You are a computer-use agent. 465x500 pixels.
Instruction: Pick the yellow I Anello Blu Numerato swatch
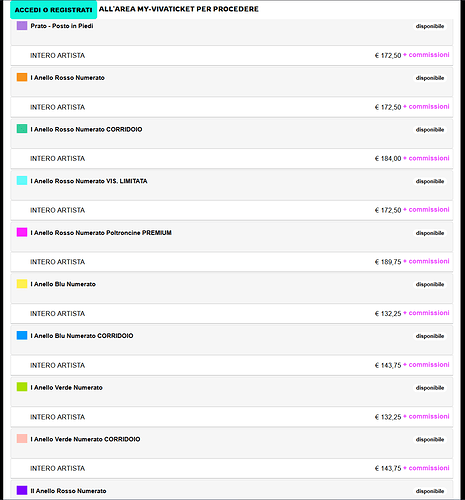(22, 284)
